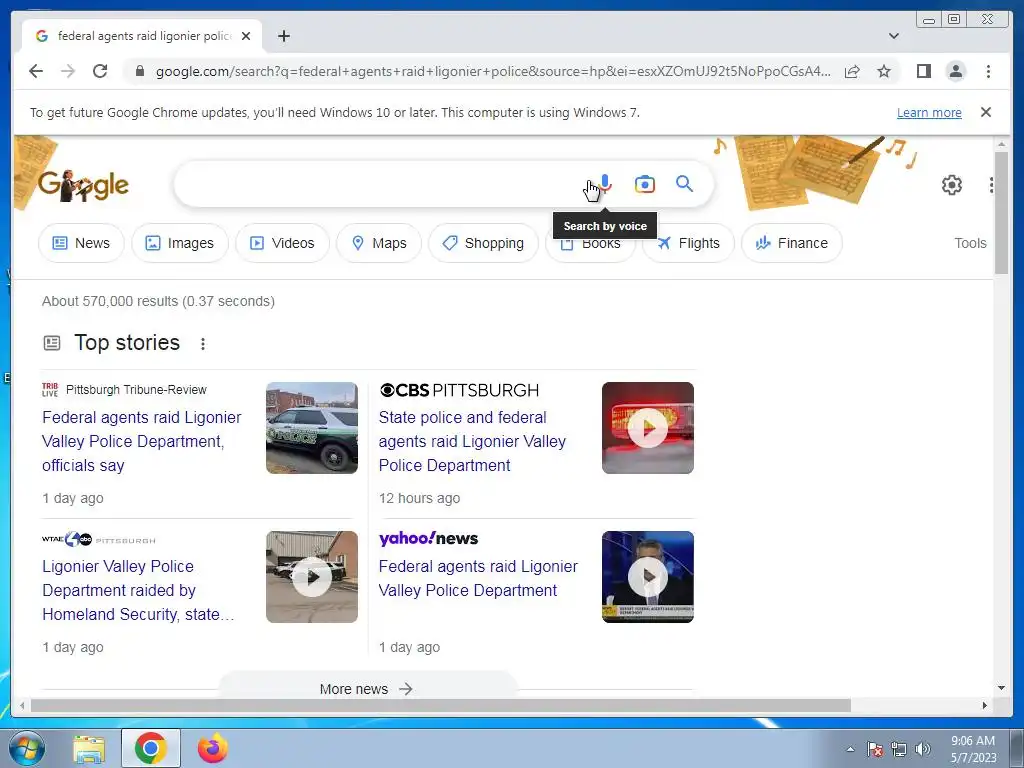Switch to the Videos filter
This screenshot has width=1024, height=768.
click(x=282, y=243)
